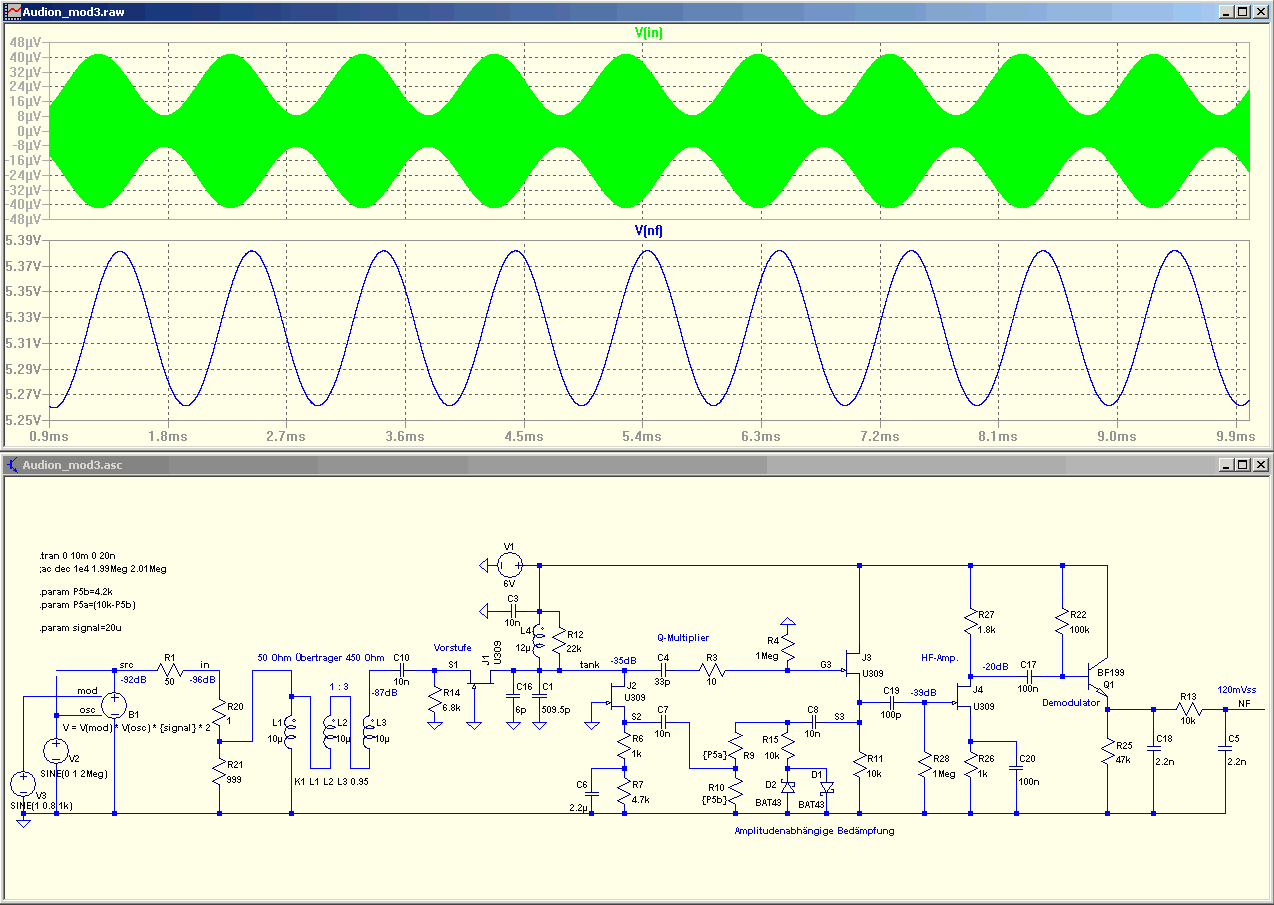Image resolution: width=1274 pixels, height=905 pixels.
Task: Select the 'tank' net label
Action: 590,665
